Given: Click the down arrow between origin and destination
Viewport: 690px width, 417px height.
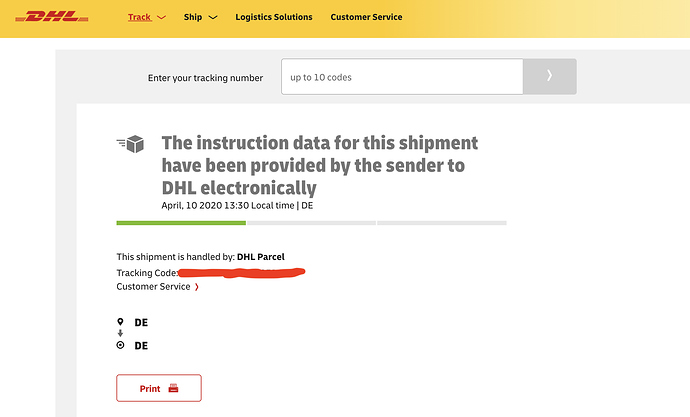Looking at the screenshot, I should 121,334.
